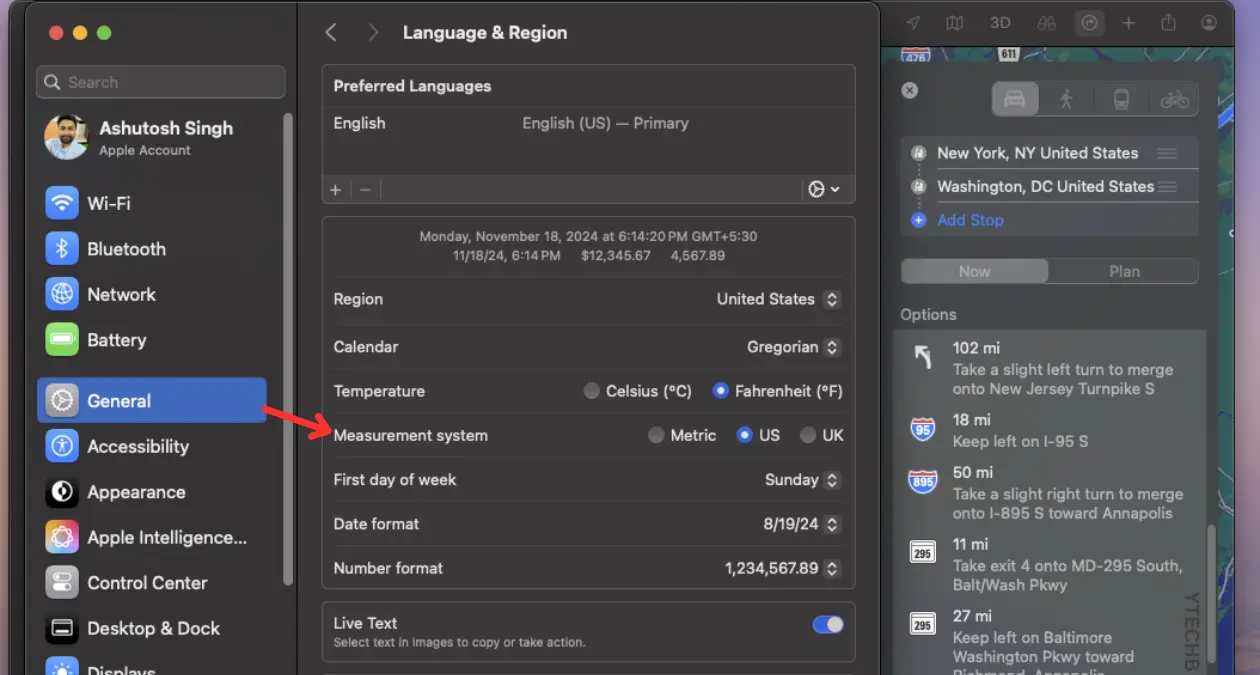Click Maps location arrow toolbar icon
Image resolution: width=1260 pixels, height=675 pixels.
coord(913,23)
